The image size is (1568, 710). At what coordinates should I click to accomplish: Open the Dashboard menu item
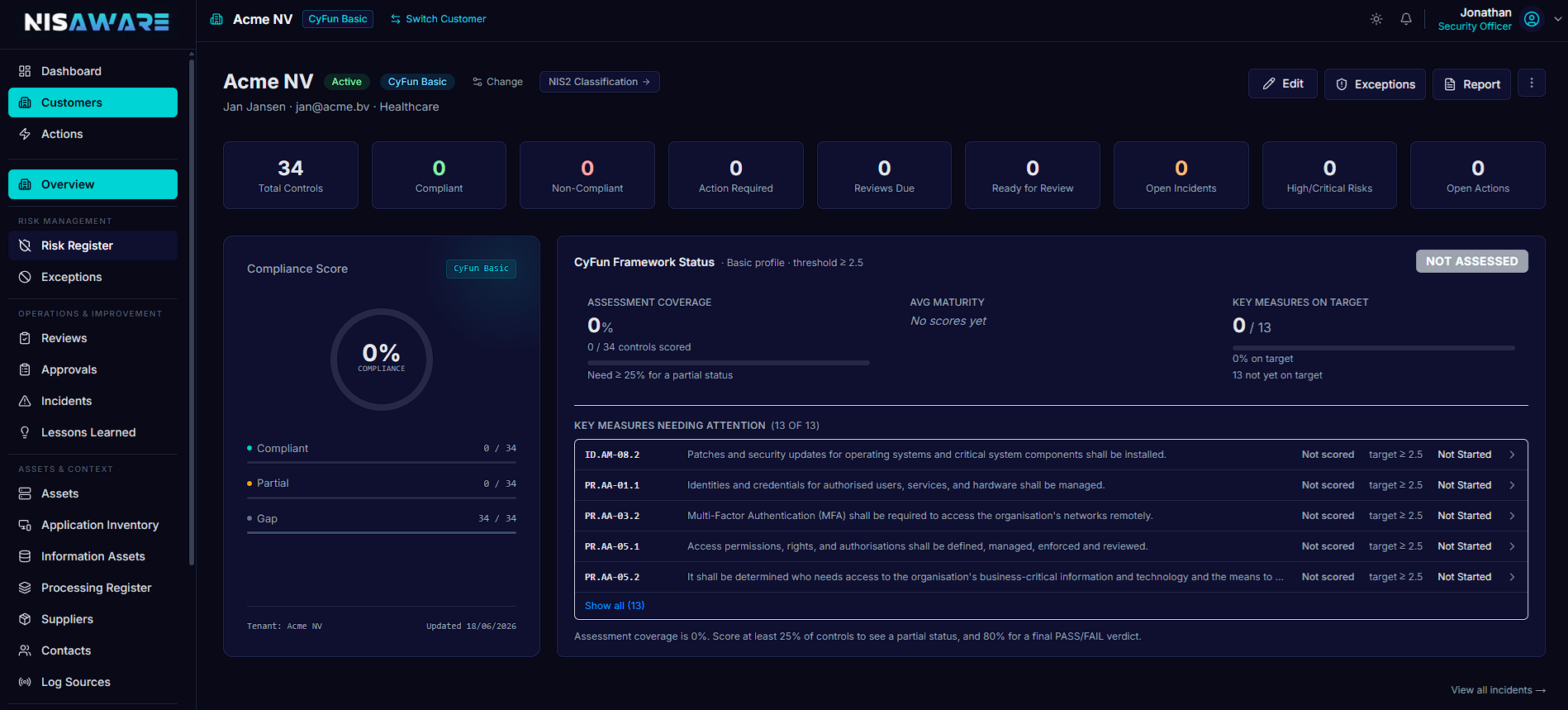pyautogui.click(x=93, y=71)
